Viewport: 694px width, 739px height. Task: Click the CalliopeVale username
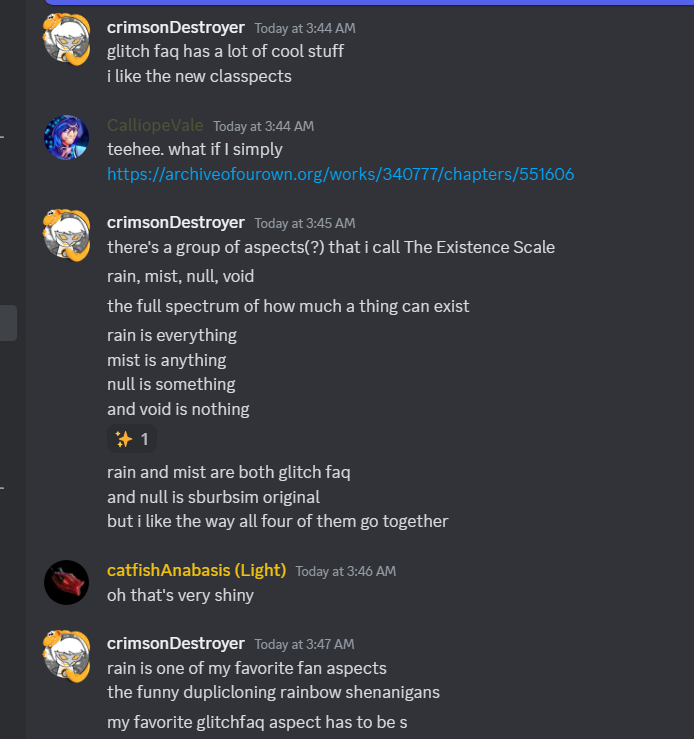[155, 125]
